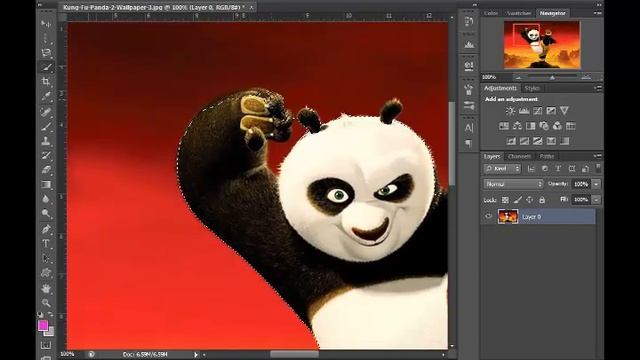Add a Photo Filter adjustment
This screenshot has width=640, height=360.
[544, 126]
